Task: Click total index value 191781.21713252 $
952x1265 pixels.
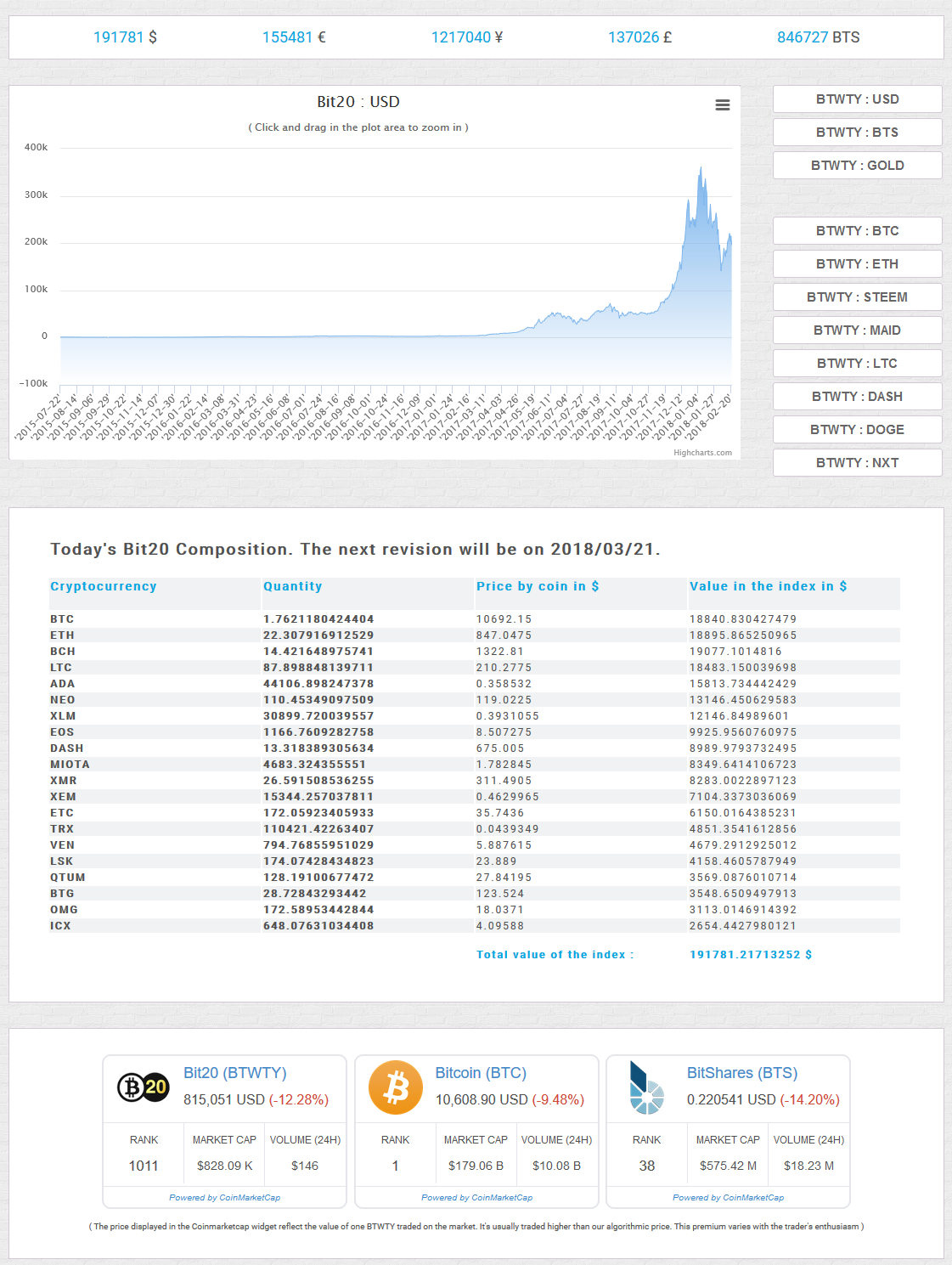Action: coord(751,955)
